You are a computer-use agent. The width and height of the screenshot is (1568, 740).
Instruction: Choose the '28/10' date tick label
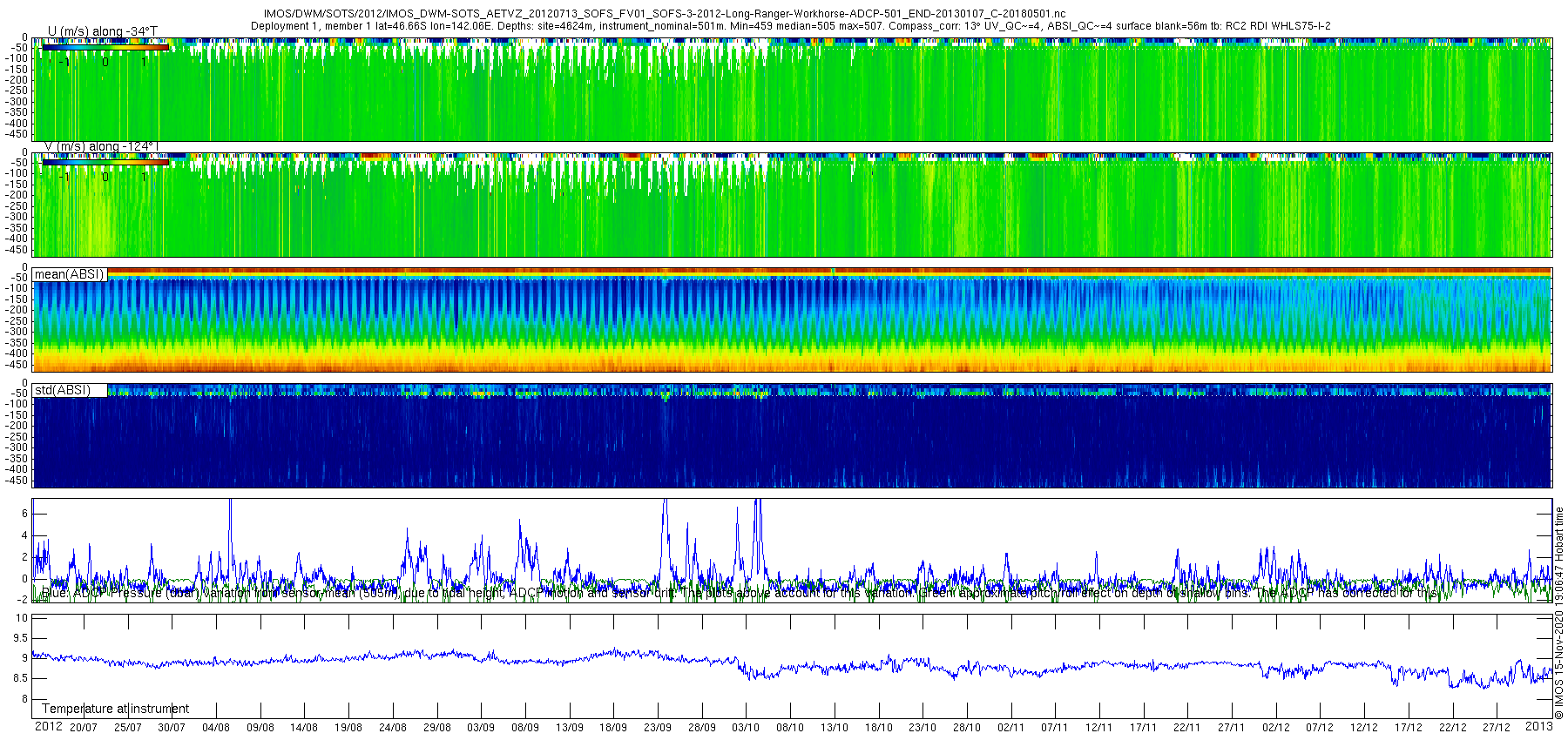967,728
